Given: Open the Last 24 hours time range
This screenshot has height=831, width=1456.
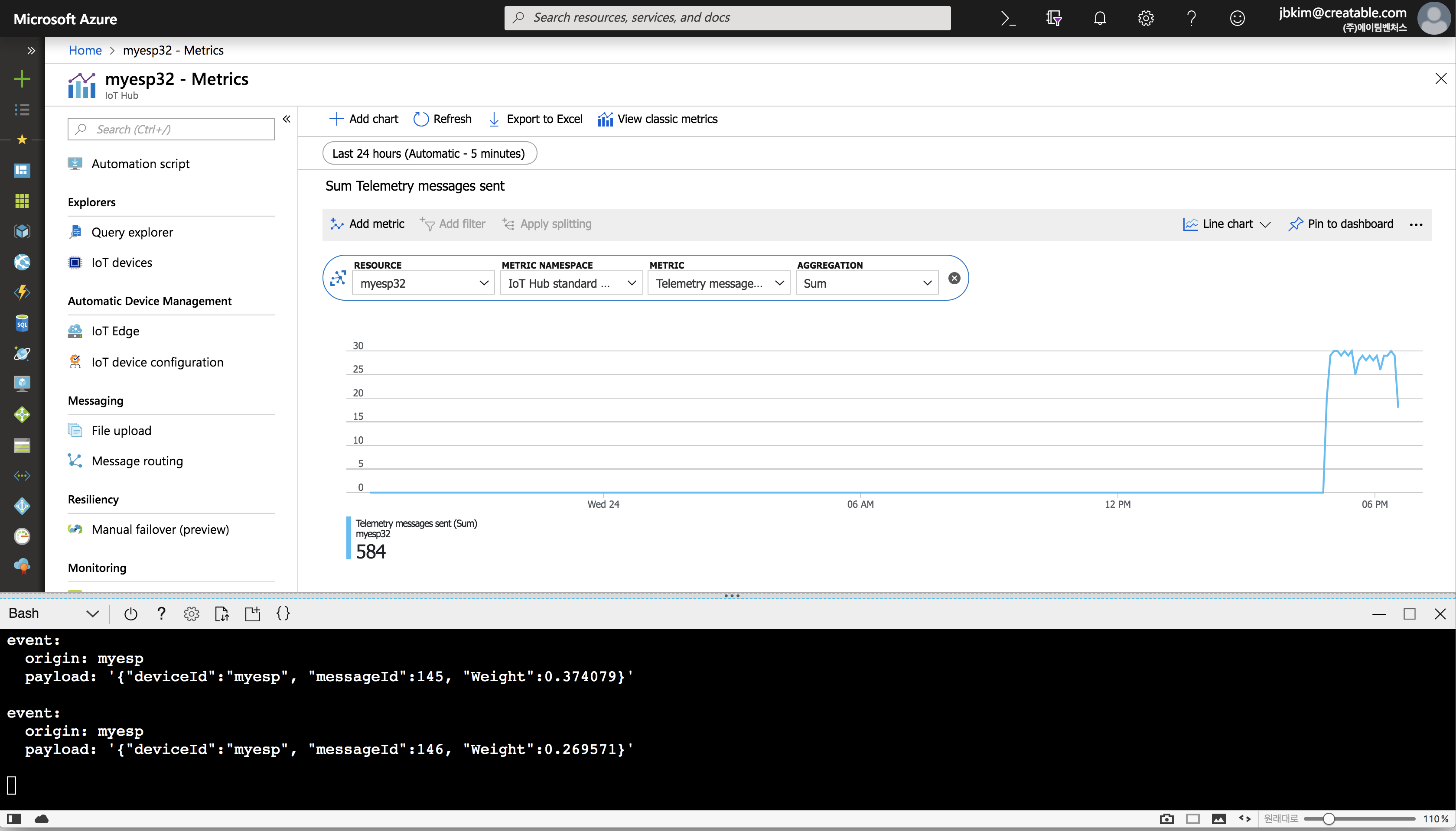Looking at the screenshot, I should tap(430, 153).
